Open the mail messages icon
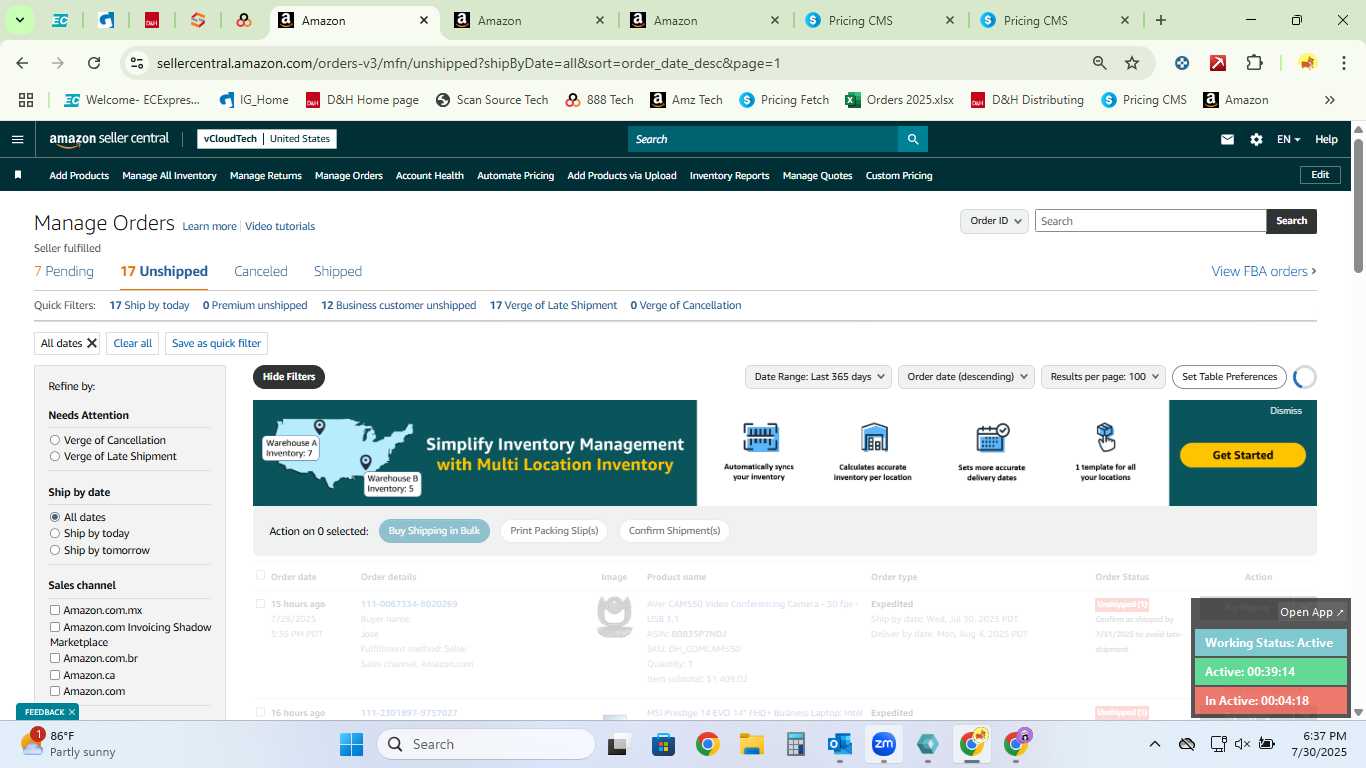Viewport: 1366px width, 768px height. [x=1227, y=140]
